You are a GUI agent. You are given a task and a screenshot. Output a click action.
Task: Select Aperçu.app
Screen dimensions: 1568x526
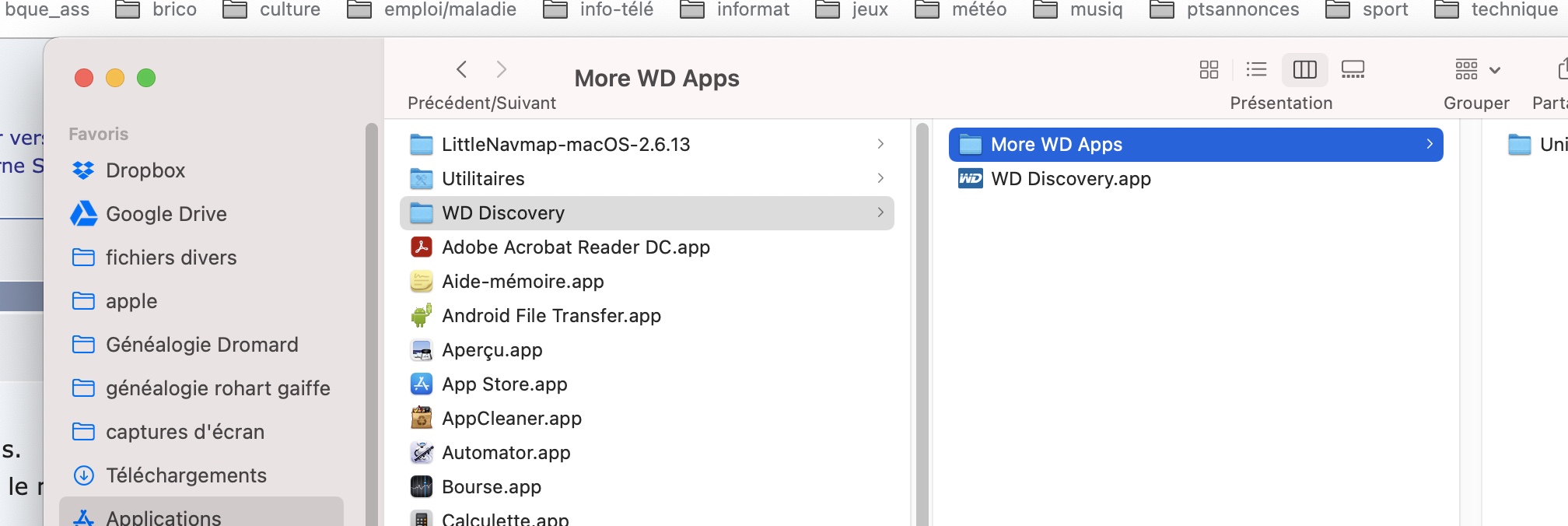pyautogui.click(x=646, y=349)
